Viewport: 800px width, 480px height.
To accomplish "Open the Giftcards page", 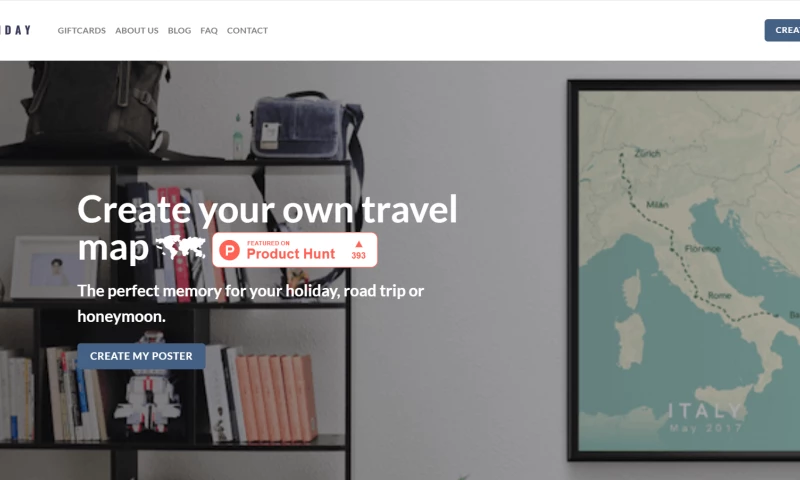I will (82, 31).
